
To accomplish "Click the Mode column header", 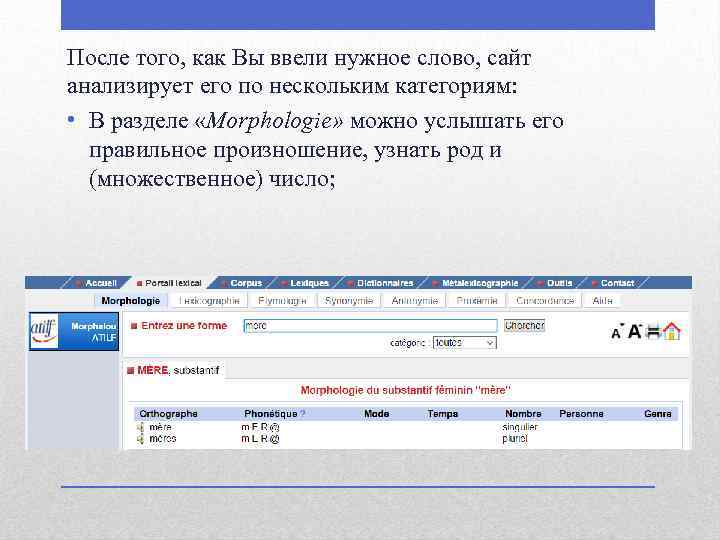I will pos(377,414).
